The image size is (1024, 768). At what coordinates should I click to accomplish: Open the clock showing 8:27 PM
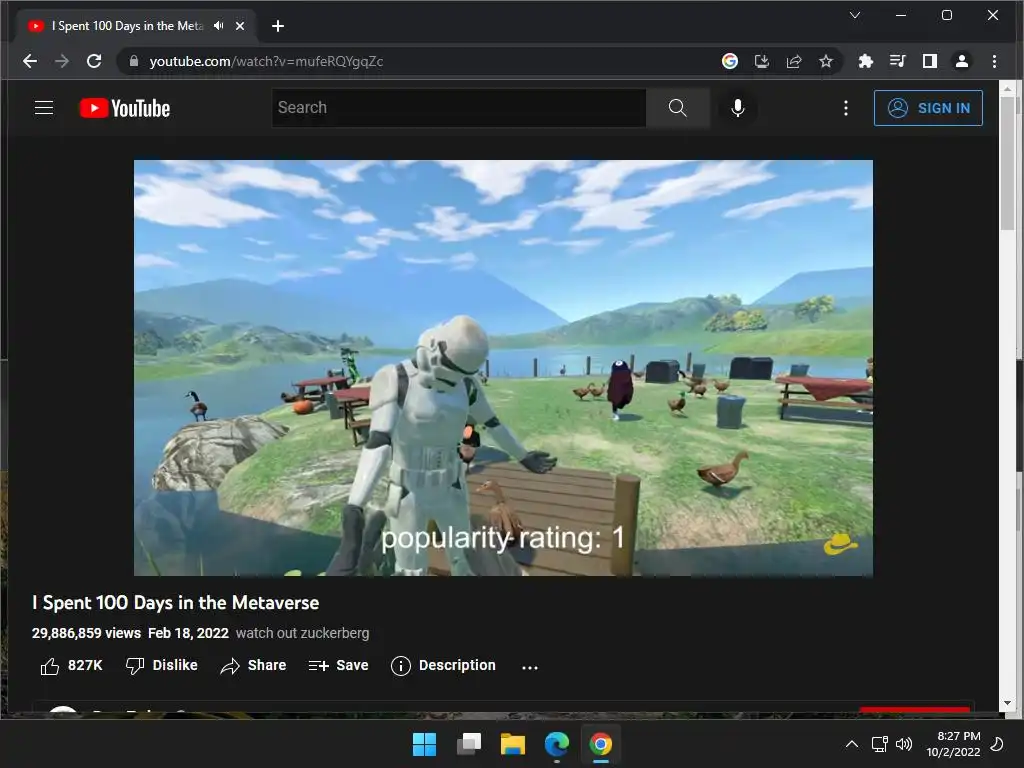pyautogui.click(x=953, y=744)
